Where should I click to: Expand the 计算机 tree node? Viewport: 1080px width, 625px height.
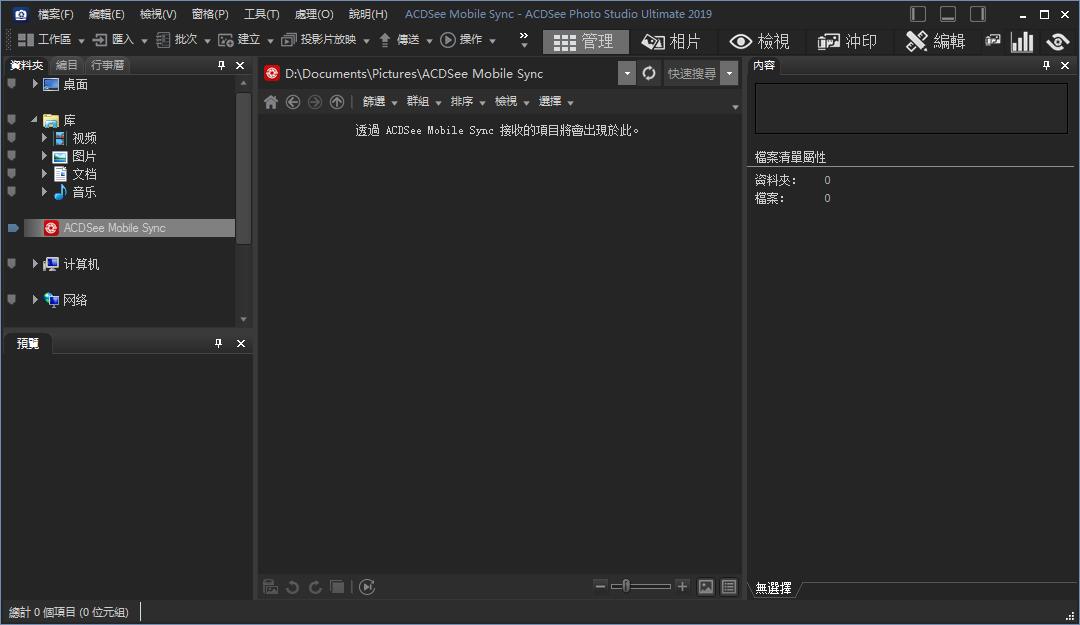[35, 264]
